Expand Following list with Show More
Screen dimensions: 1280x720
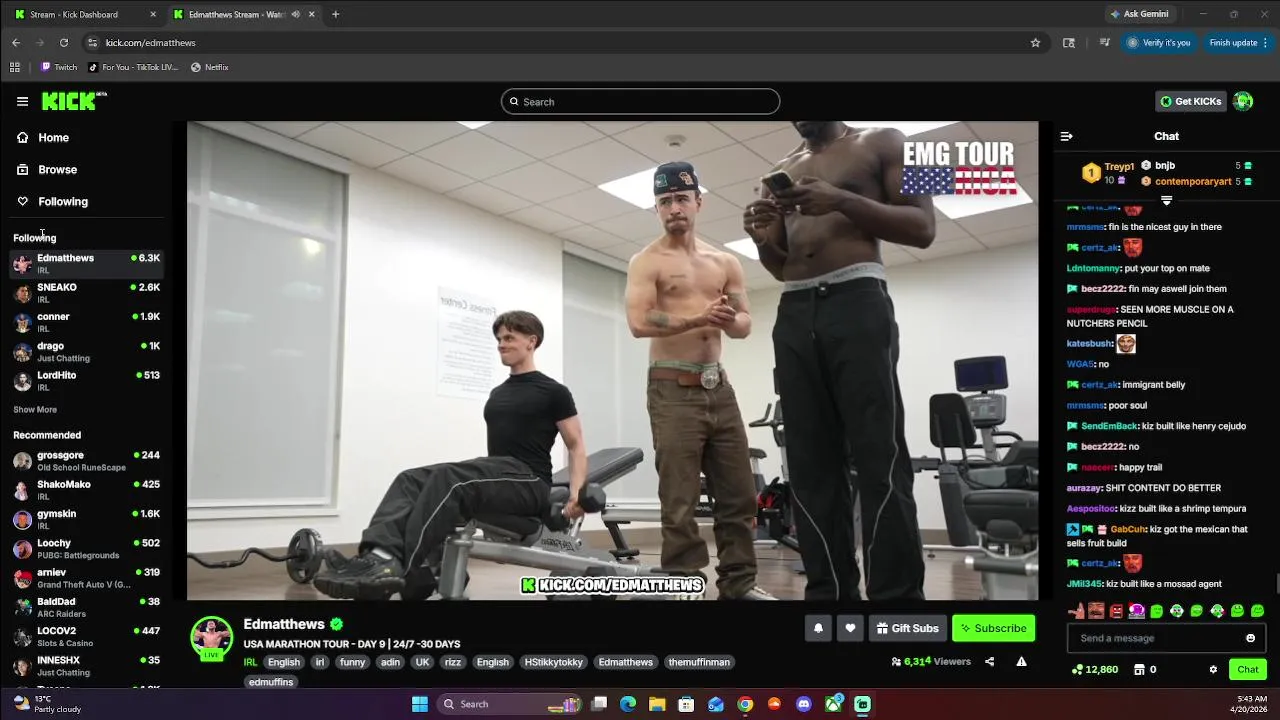[x=35, y=409]
